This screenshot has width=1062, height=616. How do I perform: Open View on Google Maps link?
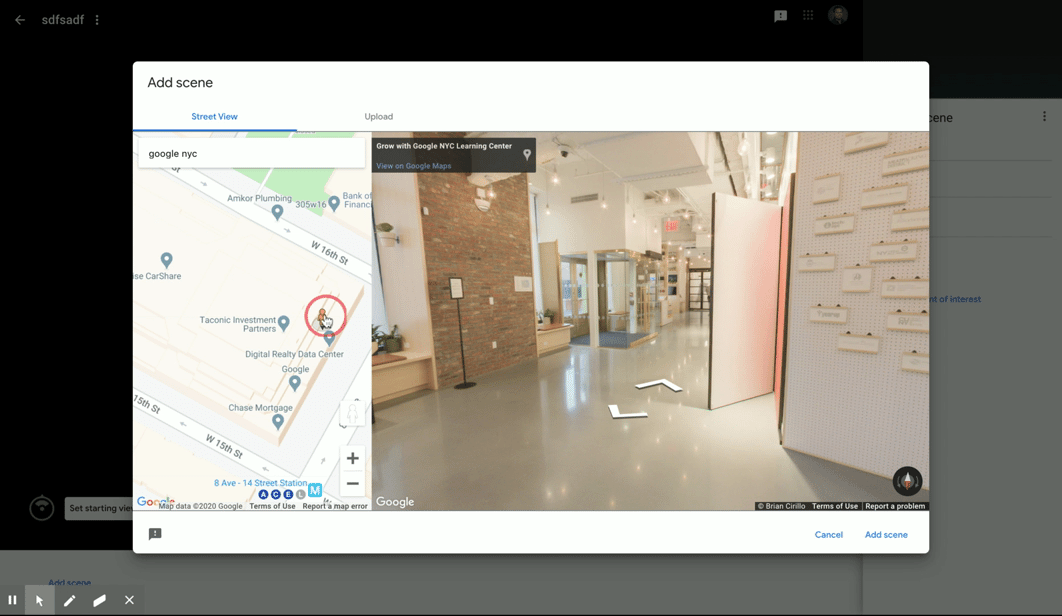click(414, 166)
